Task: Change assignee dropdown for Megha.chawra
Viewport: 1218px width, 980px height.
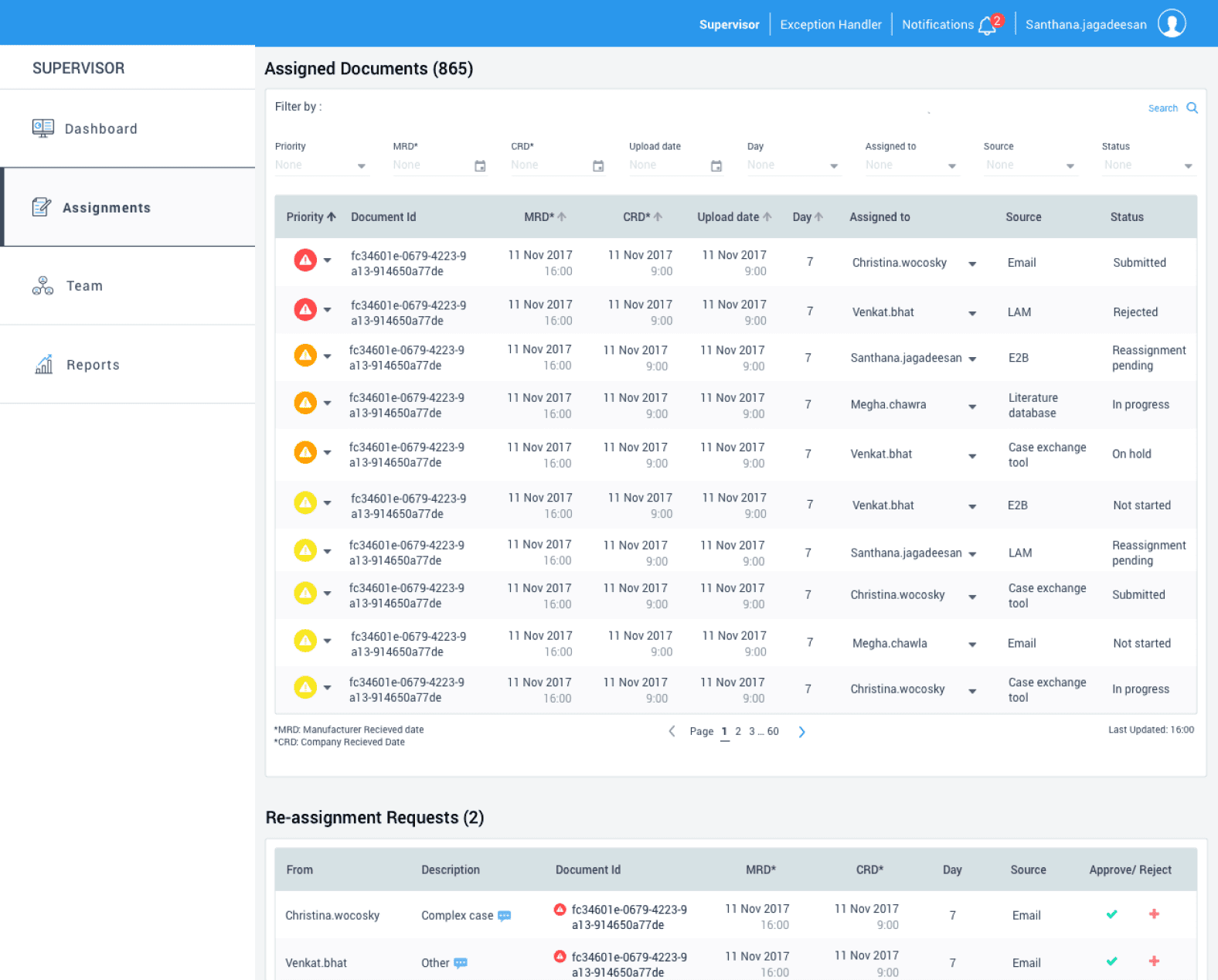Action: click(972, 407)
